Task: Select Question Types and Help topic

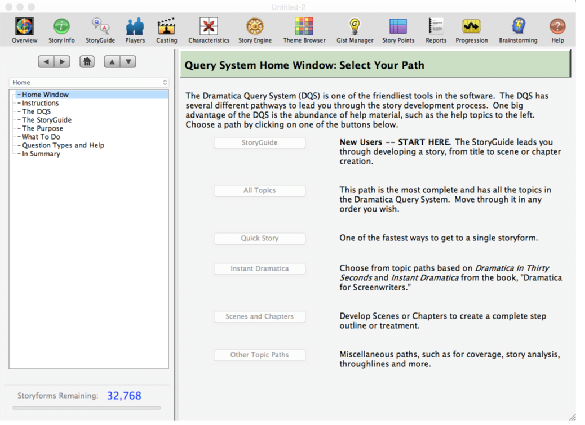Action: (63, 145)
